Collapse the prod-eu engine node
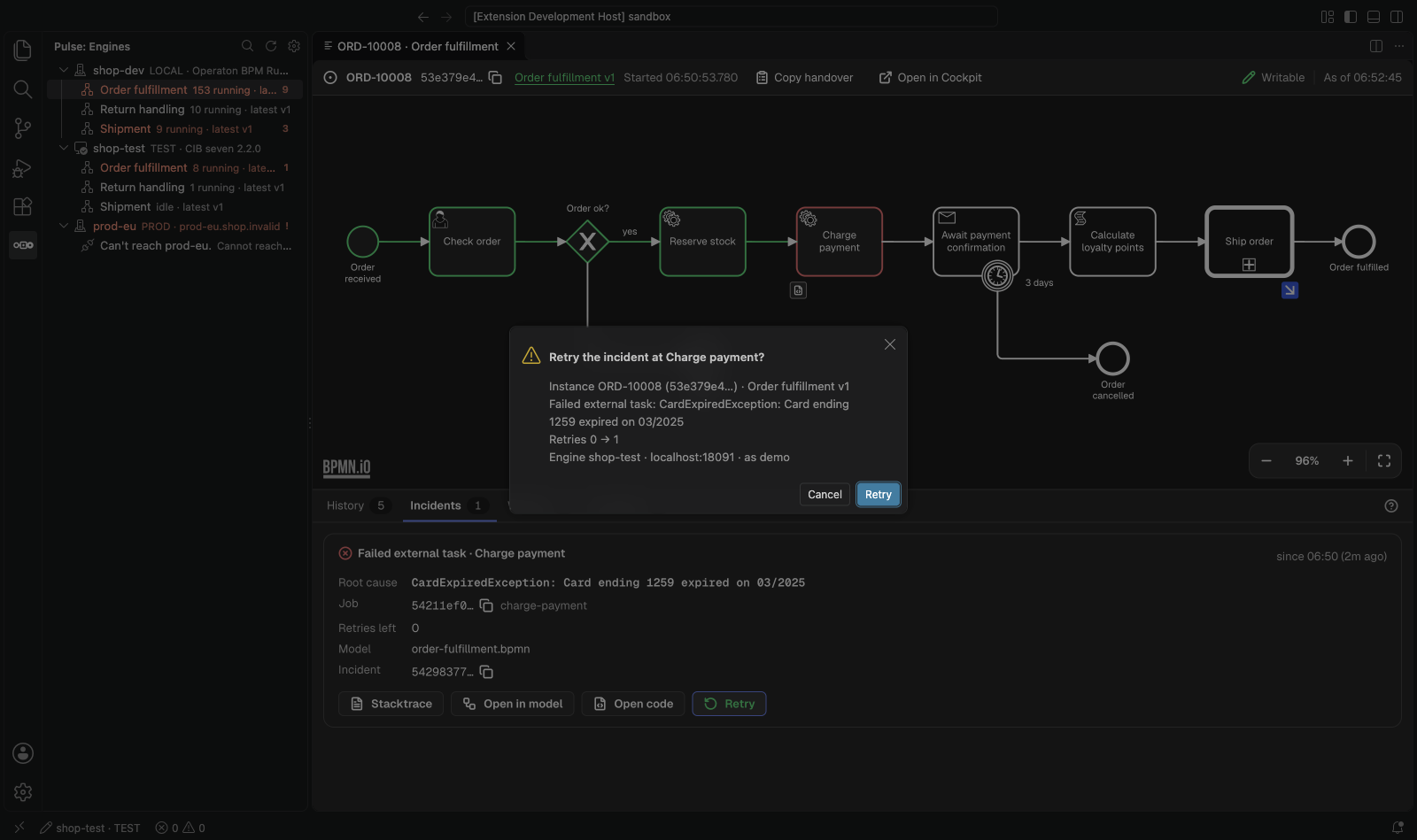The width and height of the screenshot is (1417, 840). (x=64, y=226)
